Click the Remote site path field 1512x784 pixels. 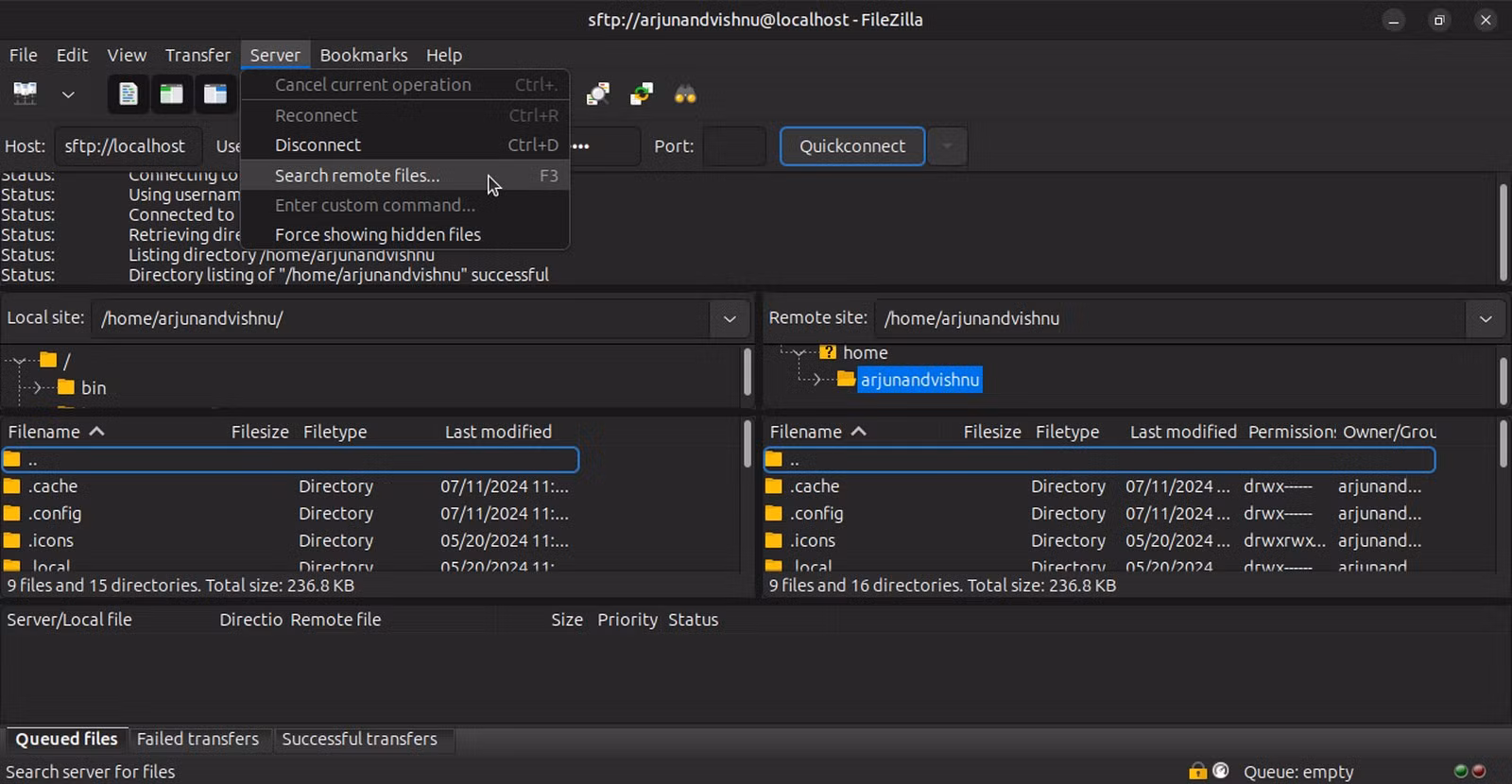[x=1170, y=318]
